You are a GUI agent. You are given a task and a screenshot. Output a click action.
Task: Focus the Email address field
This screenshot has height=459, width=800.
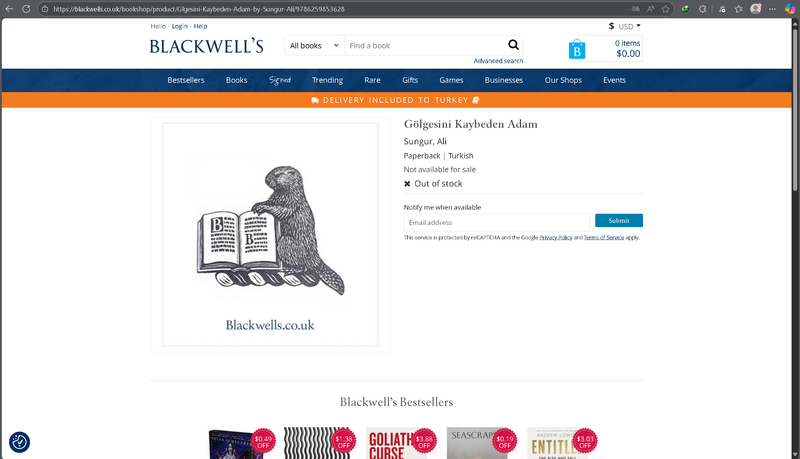(496, 222)
